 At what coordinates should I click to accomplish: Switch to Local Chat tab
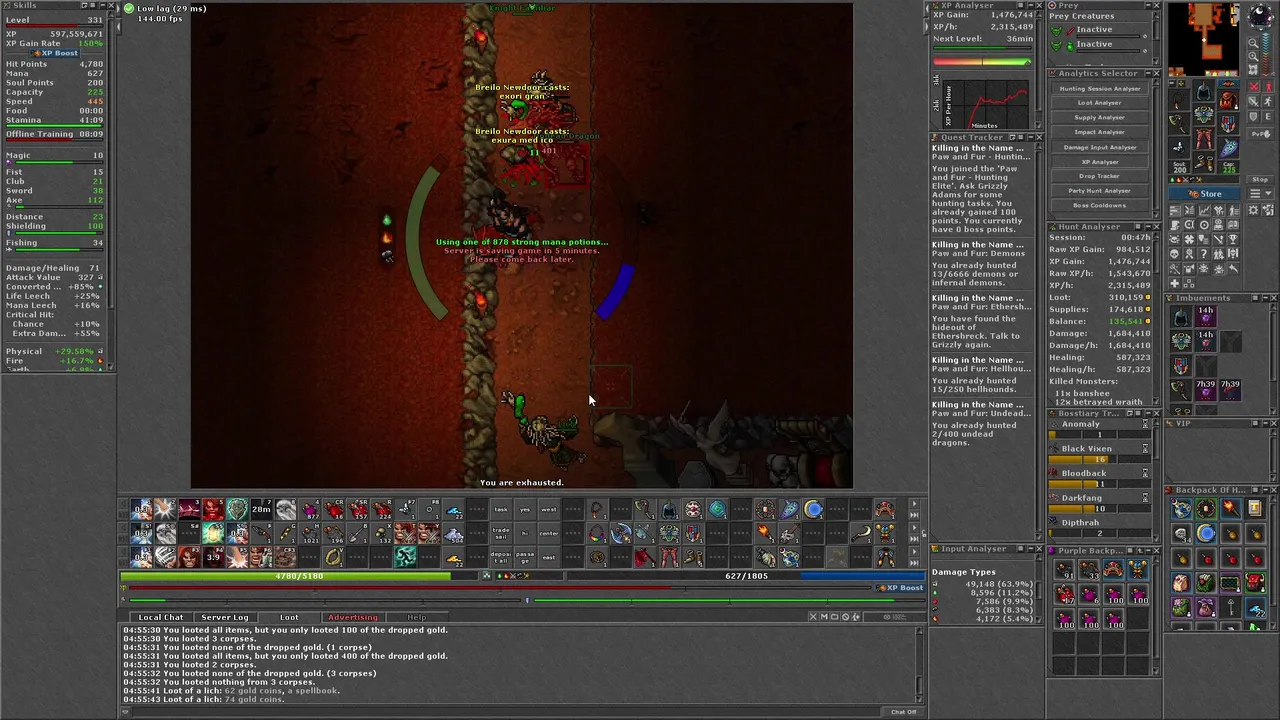(x=160, y=617)
